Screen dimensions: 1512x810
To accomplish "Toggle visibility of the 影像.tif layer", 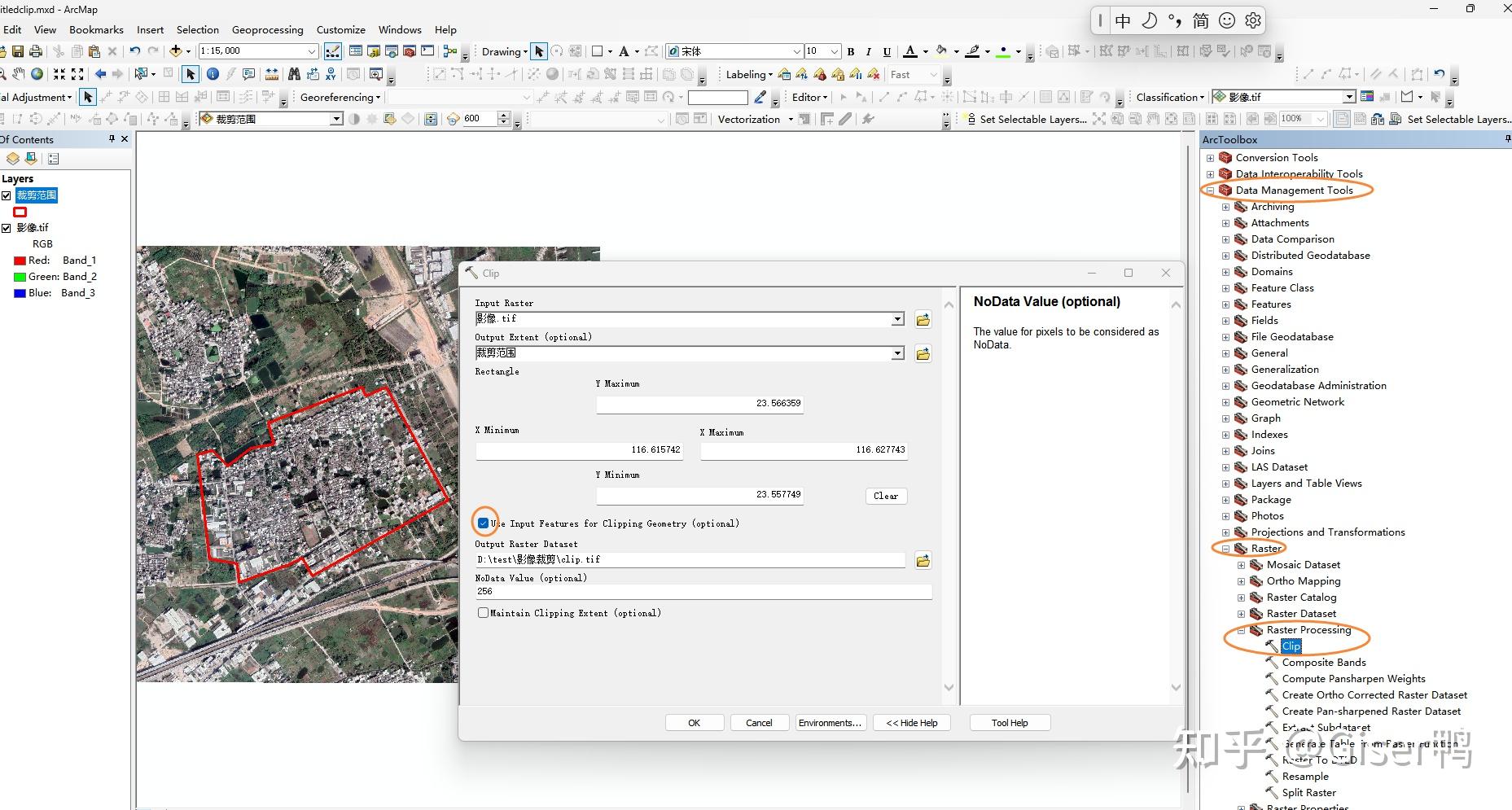I will click(x=7, y=228).
